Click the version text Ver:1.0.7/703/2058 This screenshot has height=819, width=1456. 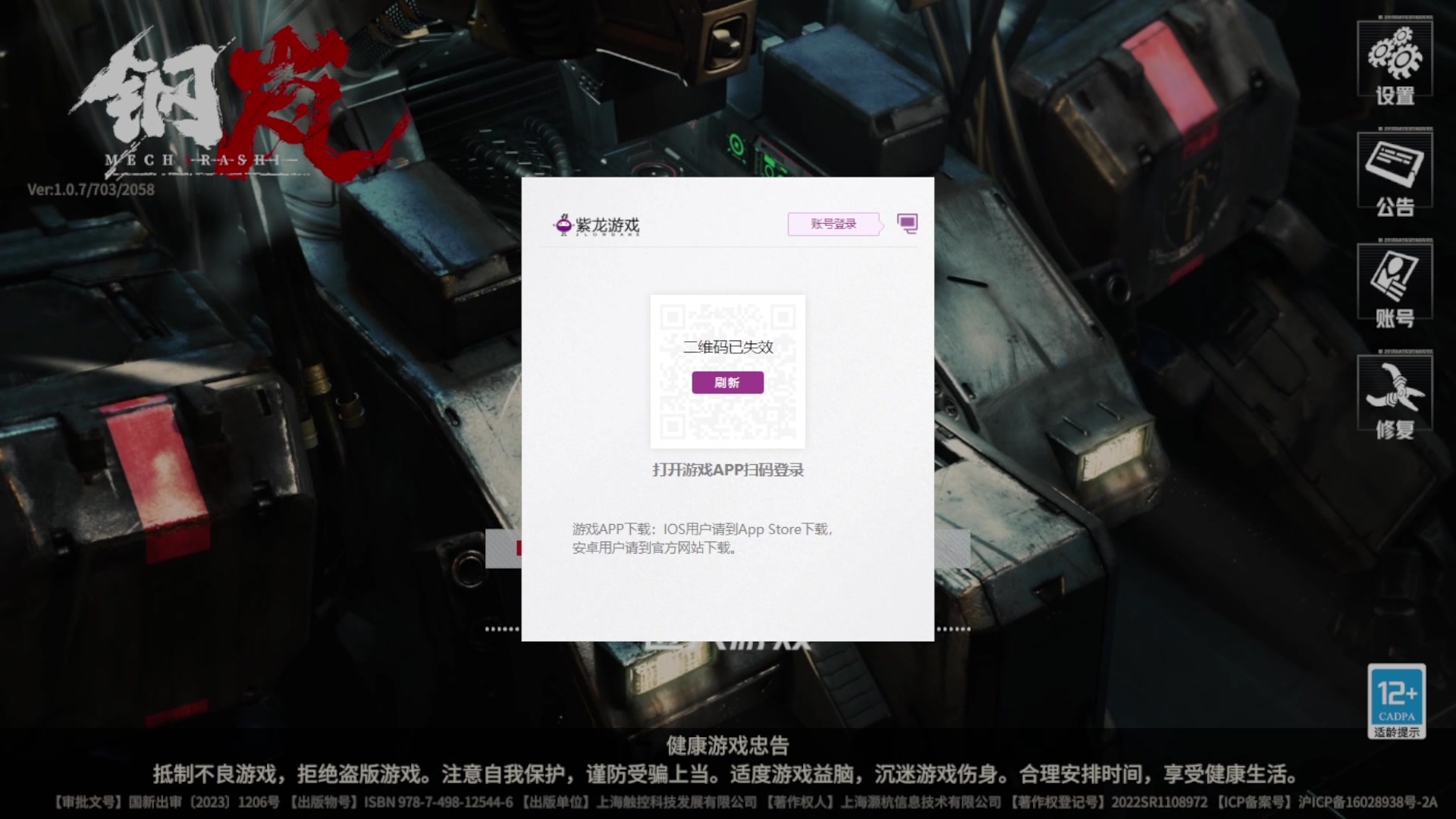click(x=91, y=190)
